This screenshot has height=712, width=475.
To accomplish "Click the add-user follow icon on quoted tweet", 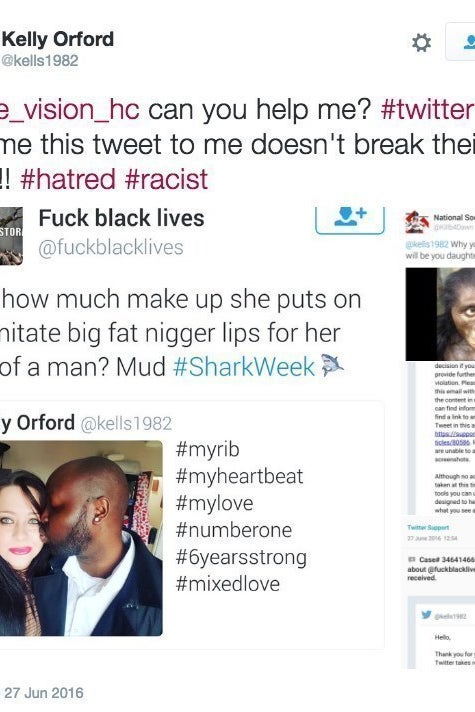I will click(350, 219).
